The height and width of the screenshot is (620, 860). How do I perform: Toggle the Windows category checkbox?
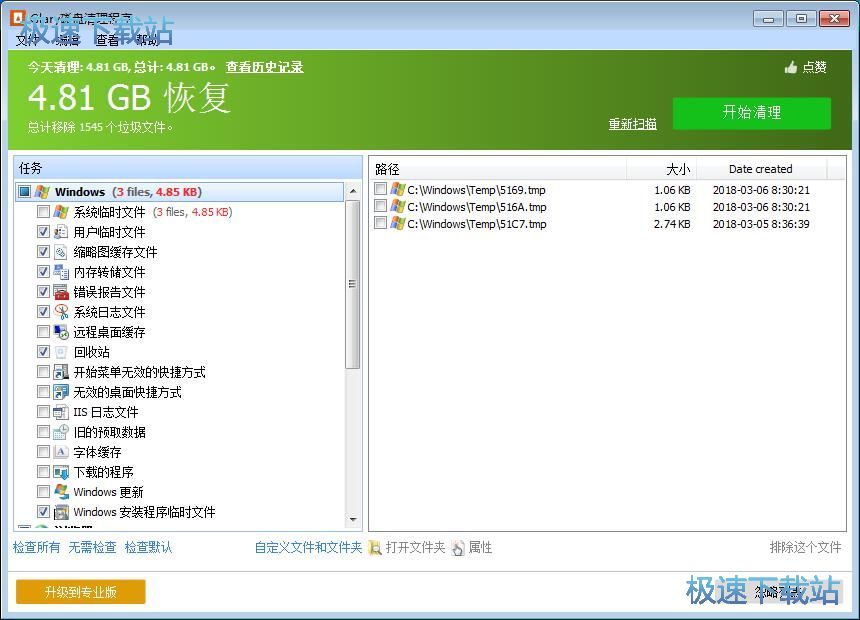(x=24, y=191)
